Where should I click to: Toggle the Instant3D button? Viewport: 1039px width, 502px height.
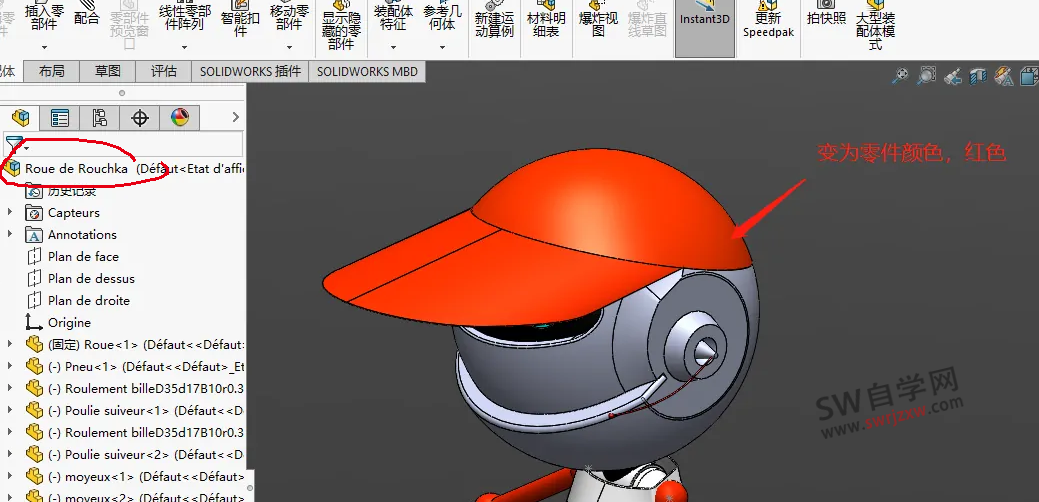pos(705,26)
